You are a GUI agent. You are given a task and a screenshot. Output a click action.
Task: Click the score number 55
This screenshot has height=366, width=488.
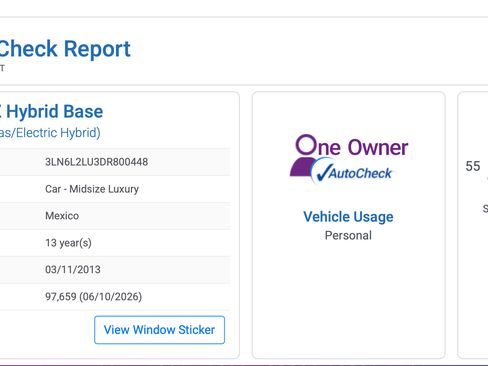point(473,166)
